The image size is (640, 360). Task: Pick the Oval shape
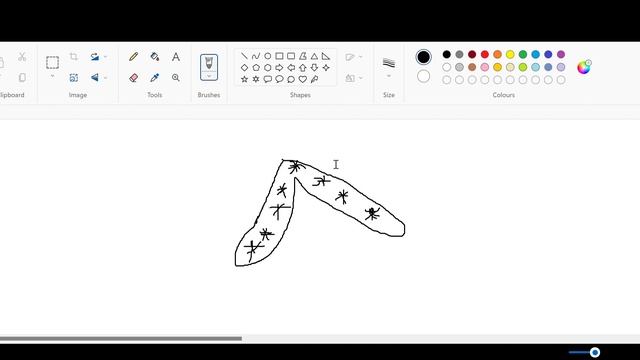pos(268,56)
